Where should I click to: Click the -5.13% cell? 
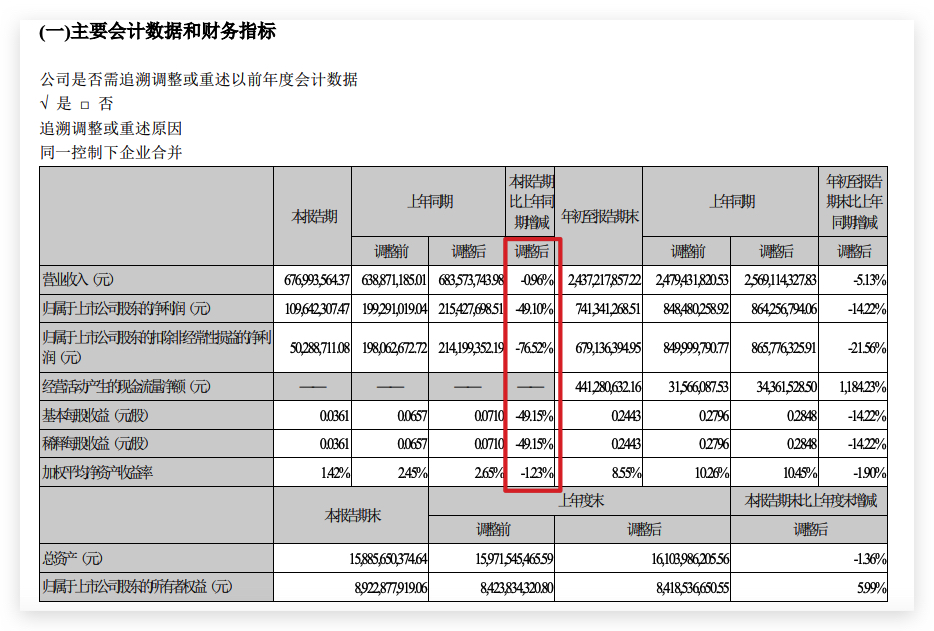click(x=869, y=279)
